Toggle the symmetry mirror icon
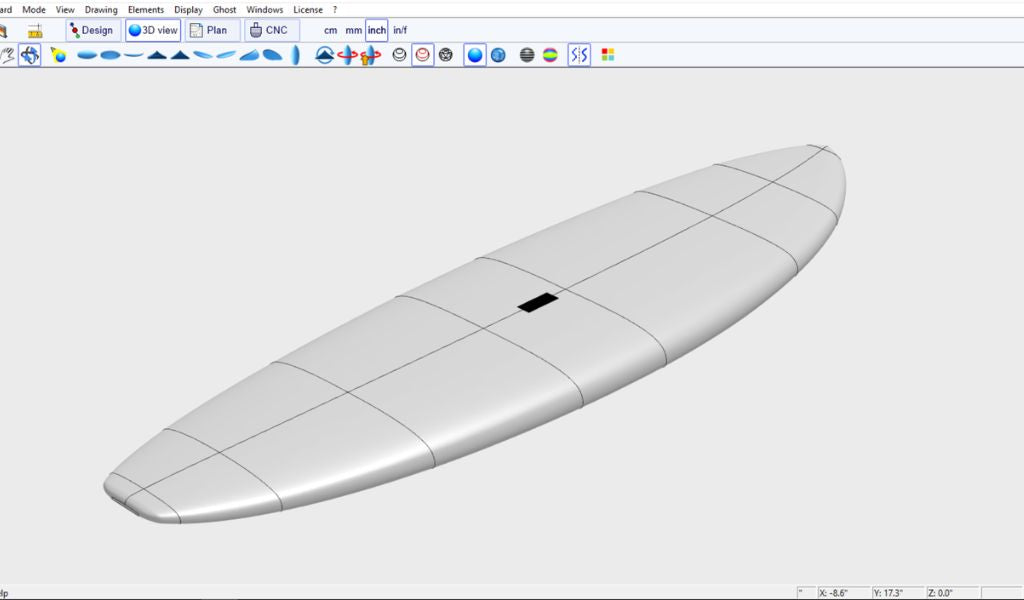The image size is (1024, 600). 579,55
